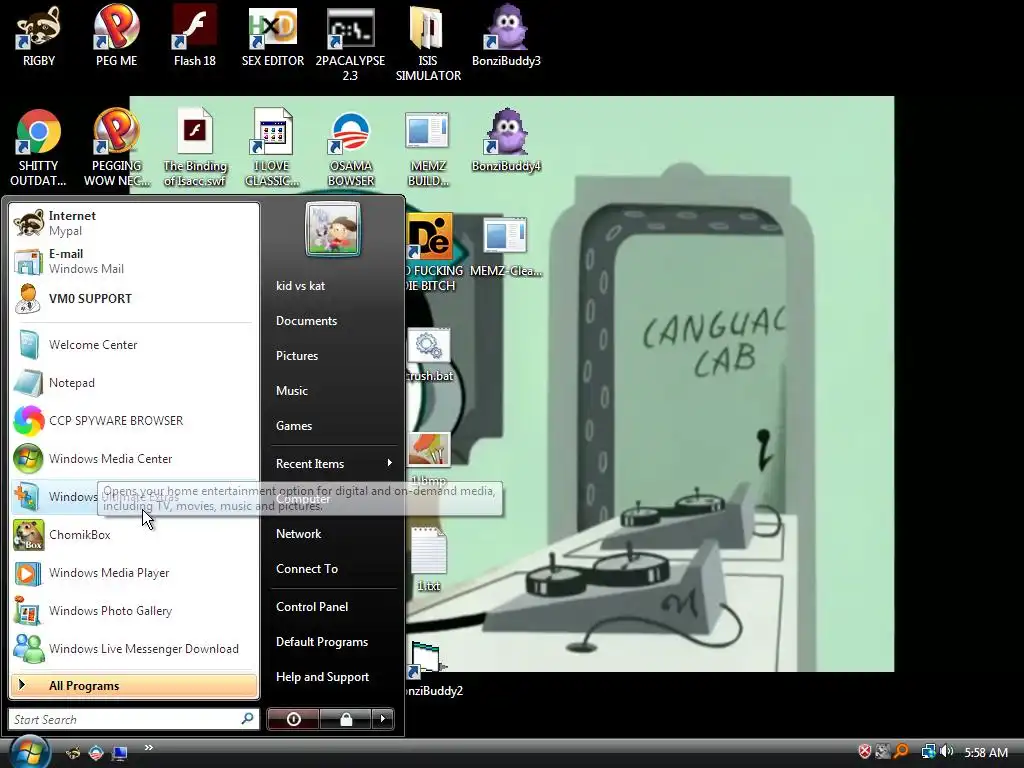This screenshot has width=1024, height=768.
Task: Select the I LOVE CLASSIC... desktop icon
Action: (272, 148)
